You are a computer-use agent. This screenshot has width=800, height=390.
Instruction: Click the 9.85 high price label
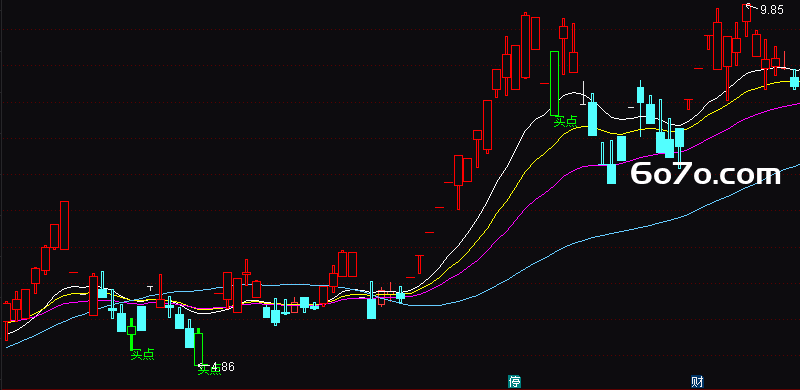[772, 10]
